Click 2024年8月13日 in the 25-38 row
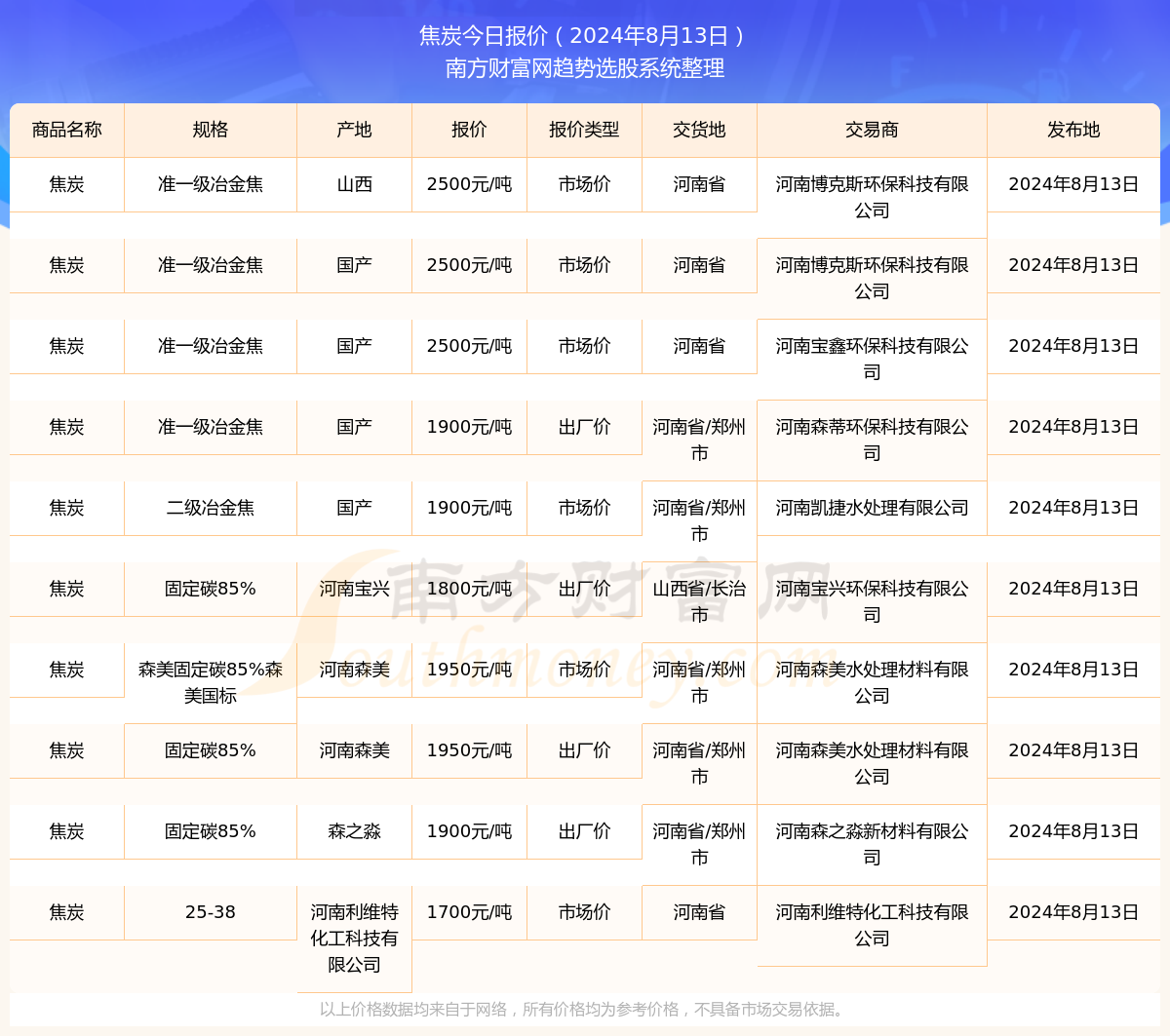 point(1073,912)
